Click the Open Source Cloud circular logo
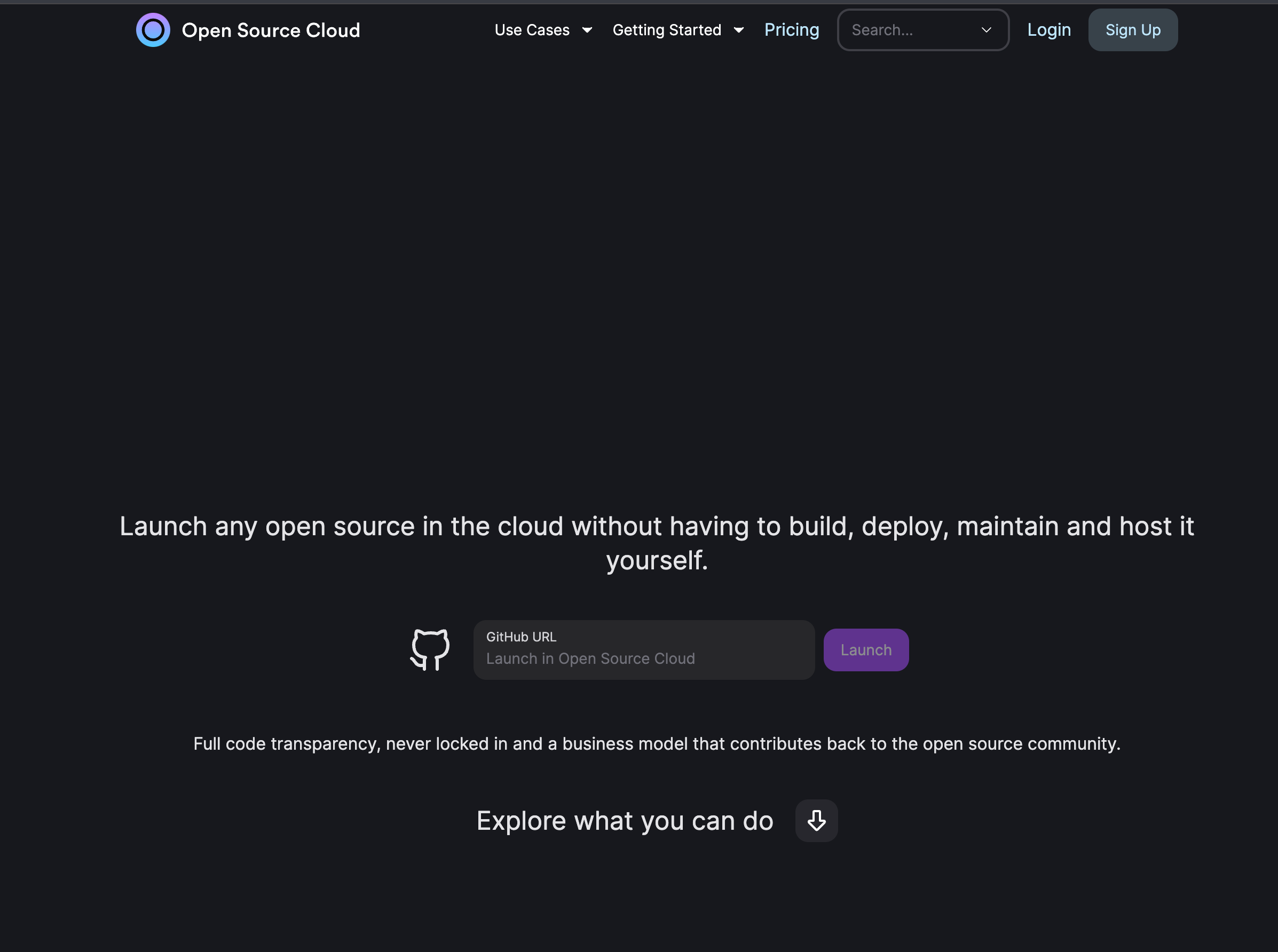1278x952 pixels. click(x=153, y=30)
